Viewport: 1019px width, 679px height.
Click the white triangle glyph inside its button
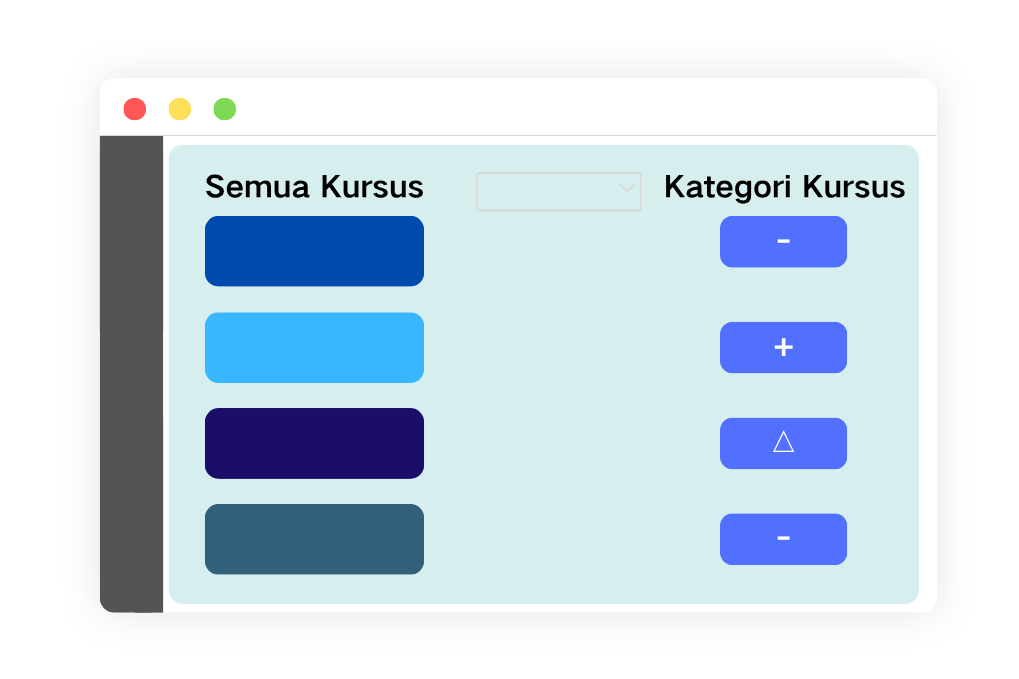point(783,442)
